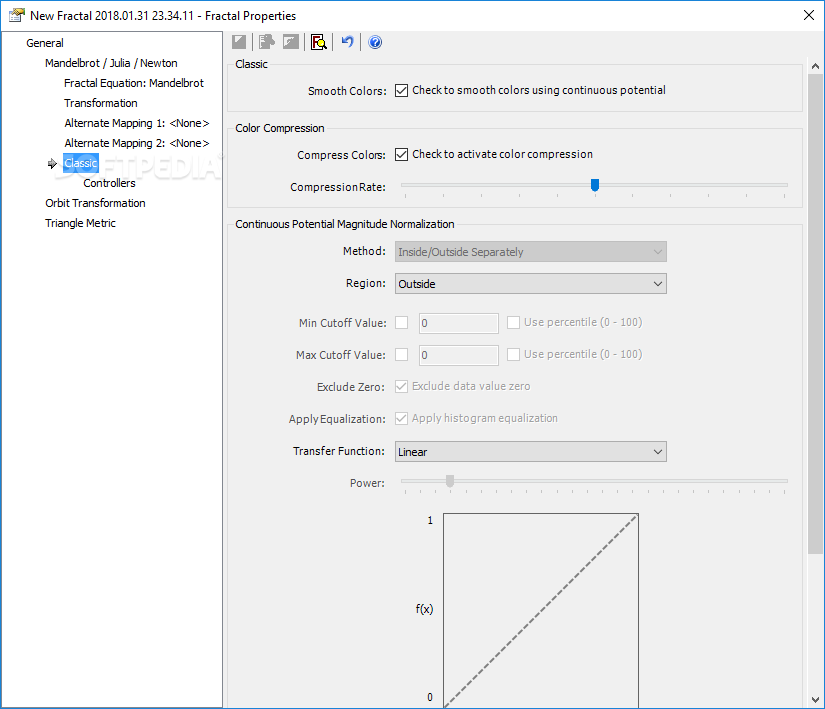
Task: Click the transfer function graph preview
Action: [x=541, y=611]
